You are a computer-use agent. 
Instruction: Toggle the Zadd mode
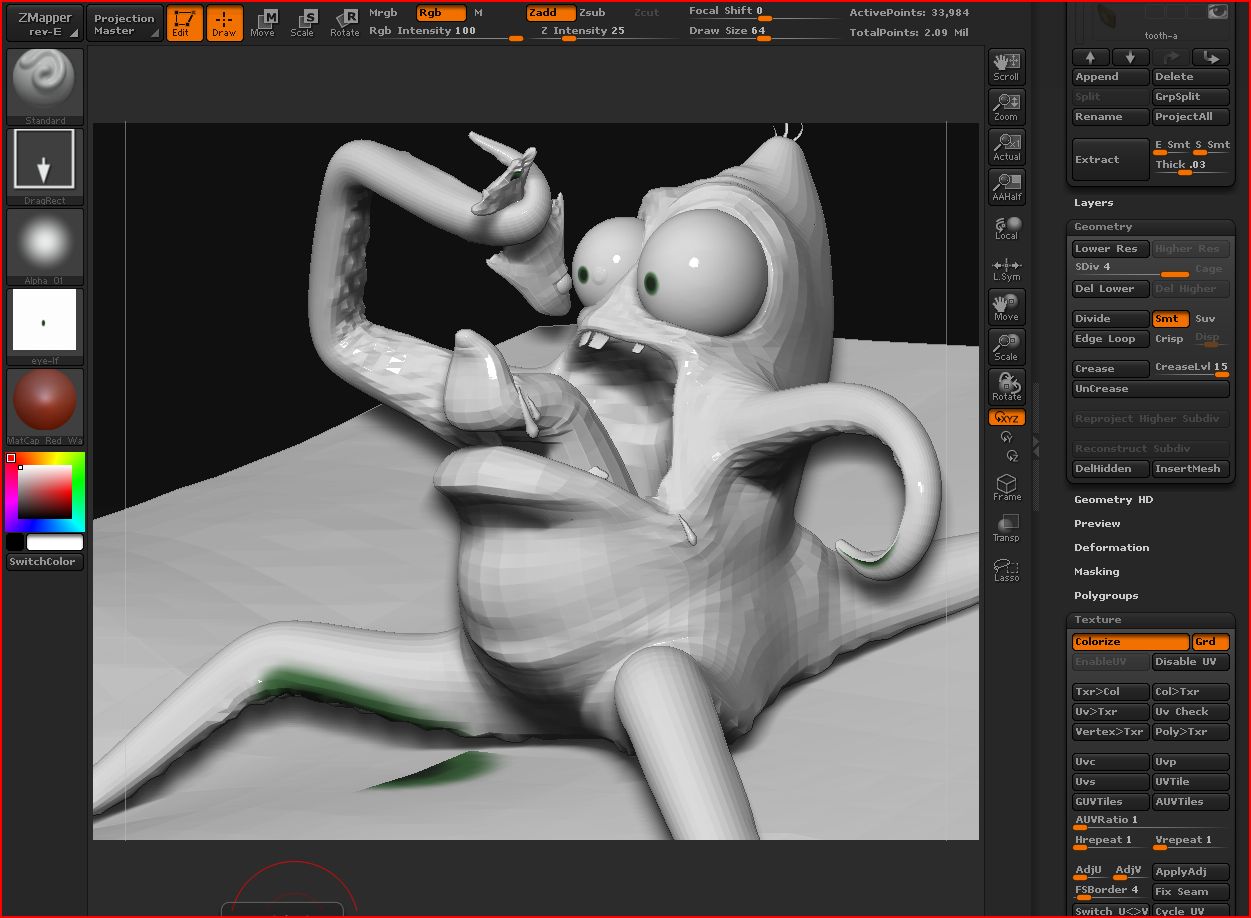point(551,13)
